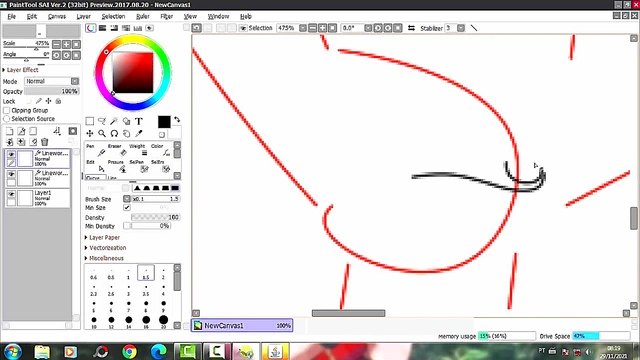
Task: Switch to the NewCanvas1 document tab
Action: click(242, 325)
